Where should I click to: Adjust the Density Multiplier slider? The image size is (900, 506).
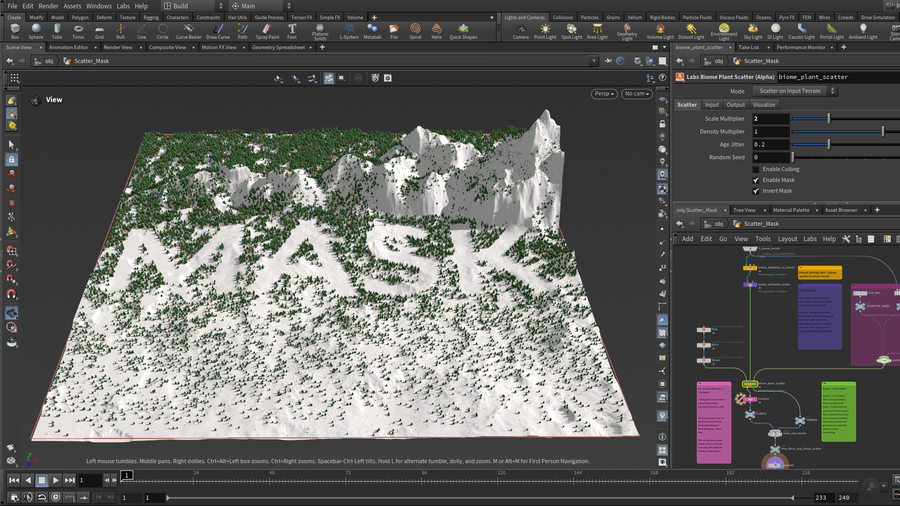882,131
